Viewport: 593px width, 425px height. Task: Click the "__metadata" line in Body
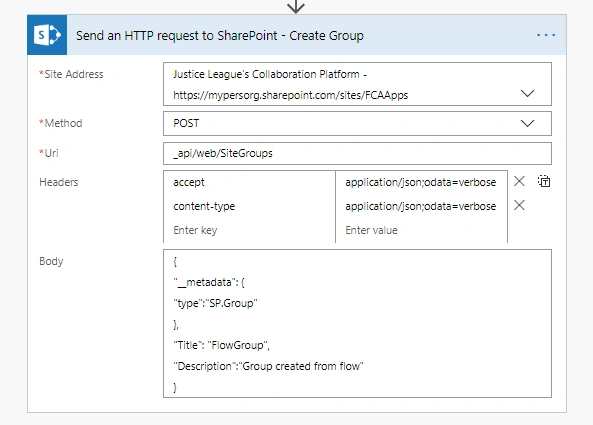tap(209, 282)
